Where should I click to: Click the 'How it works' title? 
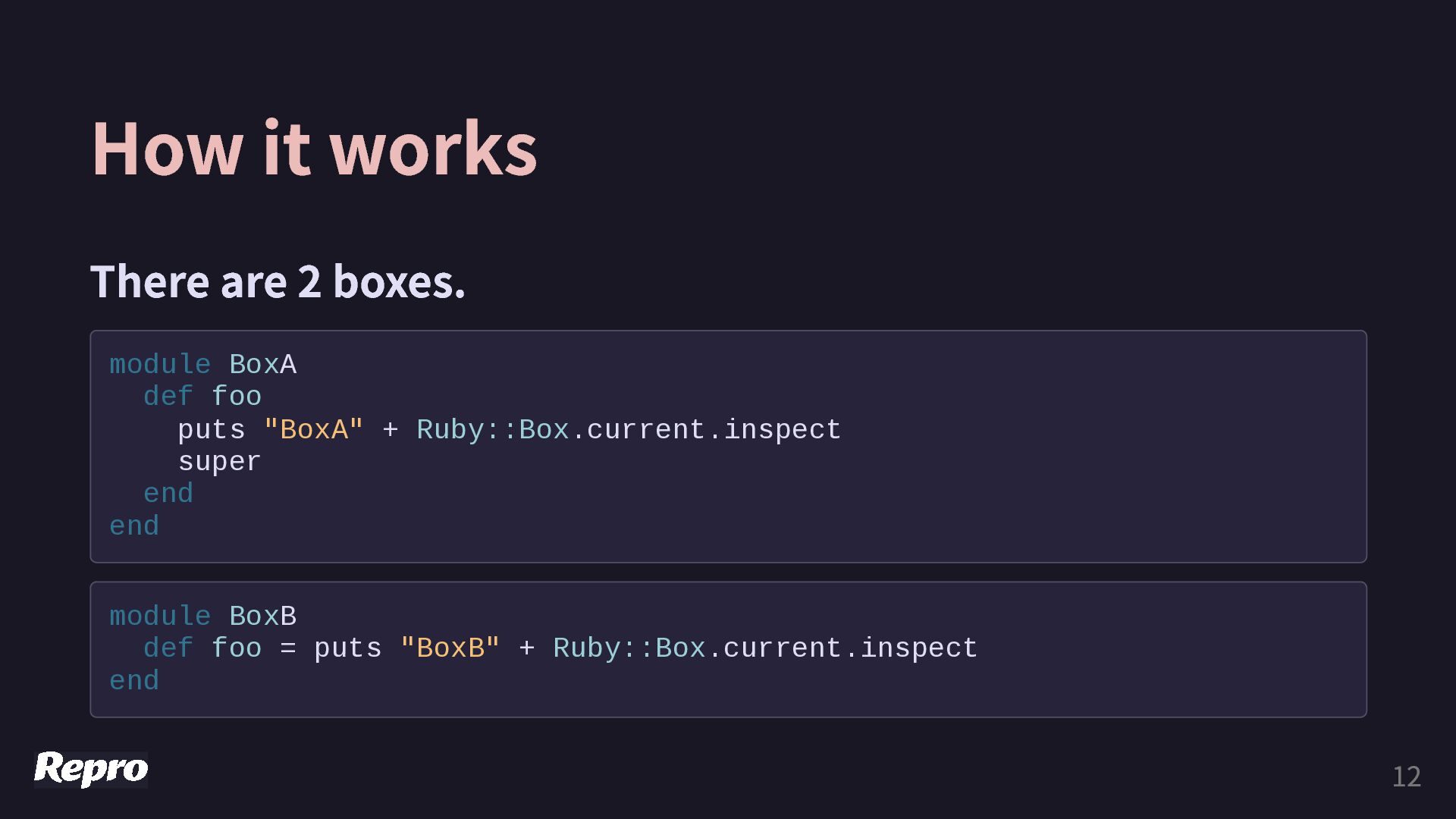click(314, 149)
